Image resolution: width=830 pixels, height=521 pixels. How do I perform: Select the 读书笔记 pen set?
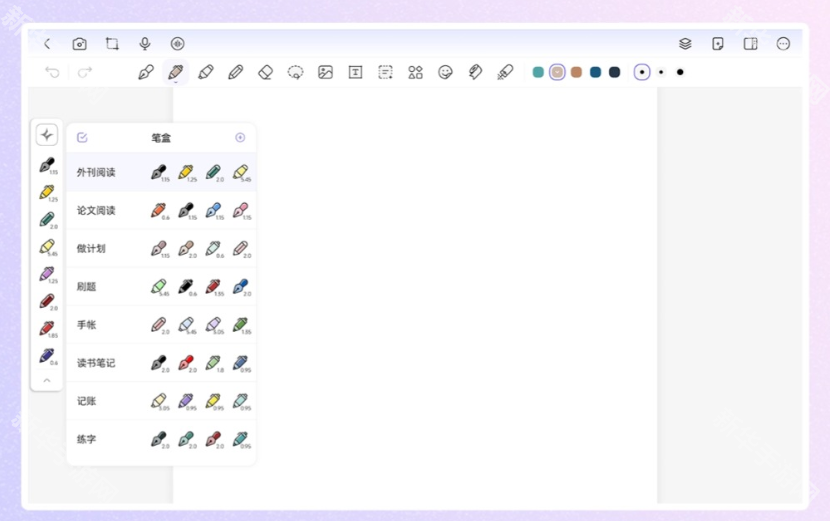pos(97,363)
